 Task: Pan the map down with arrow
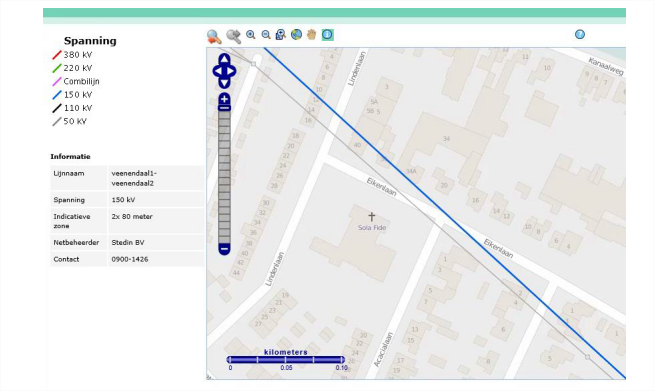[224, 83]
